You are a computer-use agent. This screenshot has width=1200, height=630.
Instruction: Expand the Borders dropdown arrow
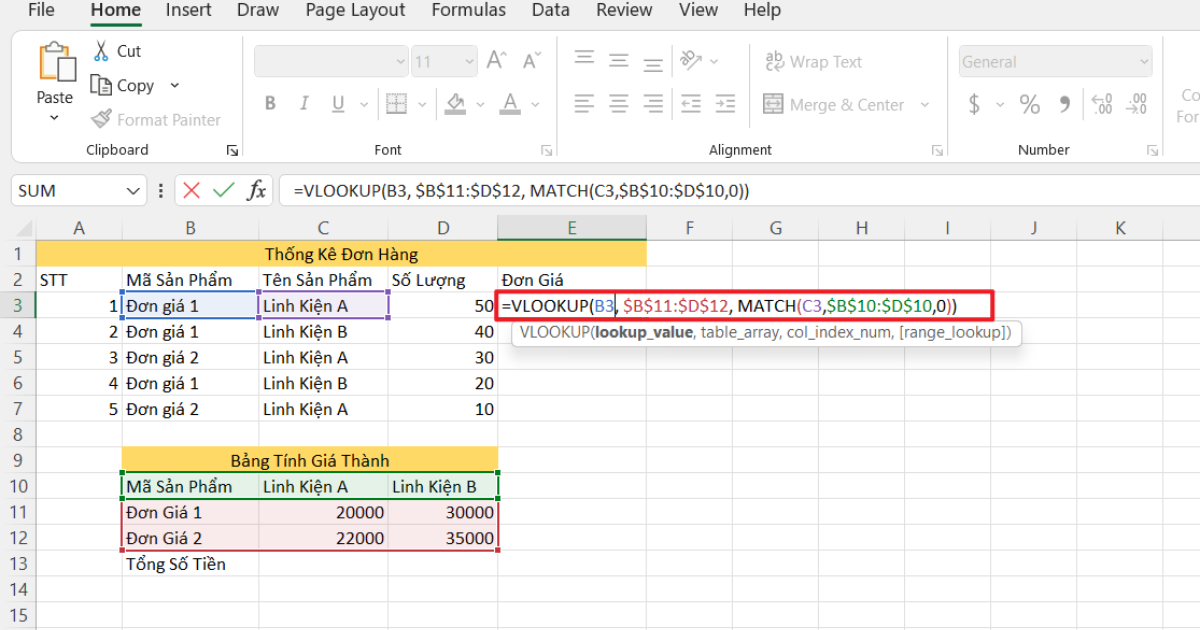(x=424, y=104)
